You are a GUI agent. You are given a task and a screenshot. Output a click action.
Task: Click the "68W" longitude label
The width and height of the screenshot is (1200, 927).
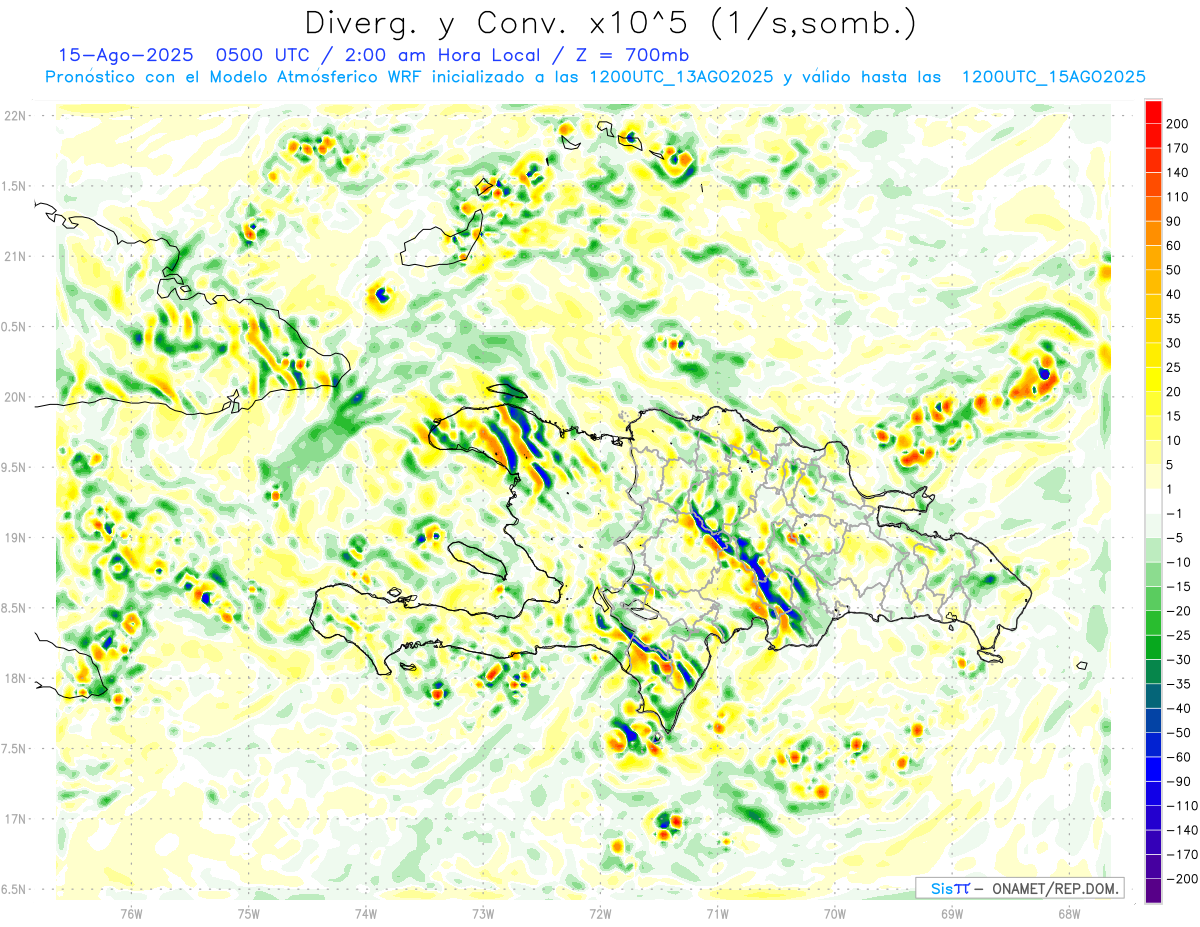click(x=1069, y=913)
